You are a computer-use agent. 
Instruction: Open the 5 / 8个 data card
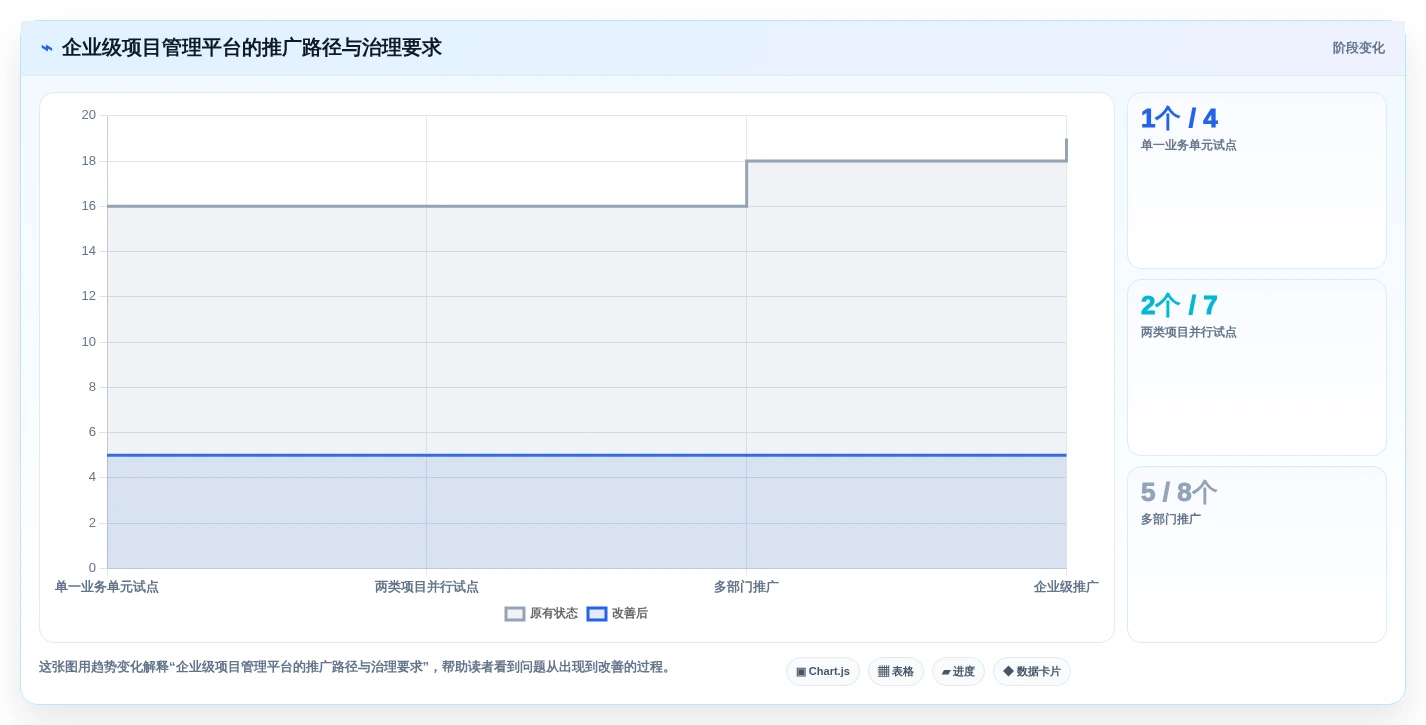tap(1257, 555)
